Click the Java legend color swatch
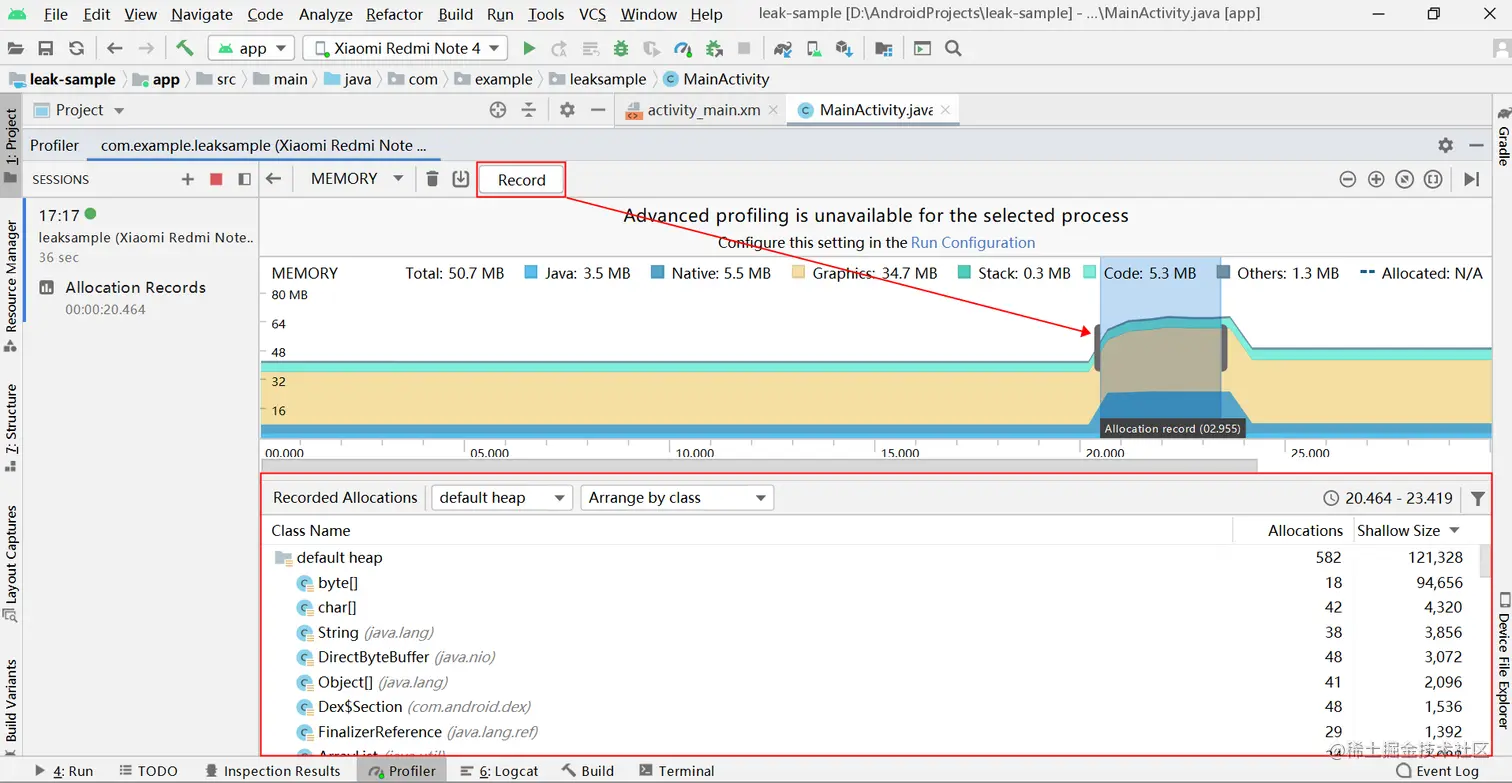 531,273
